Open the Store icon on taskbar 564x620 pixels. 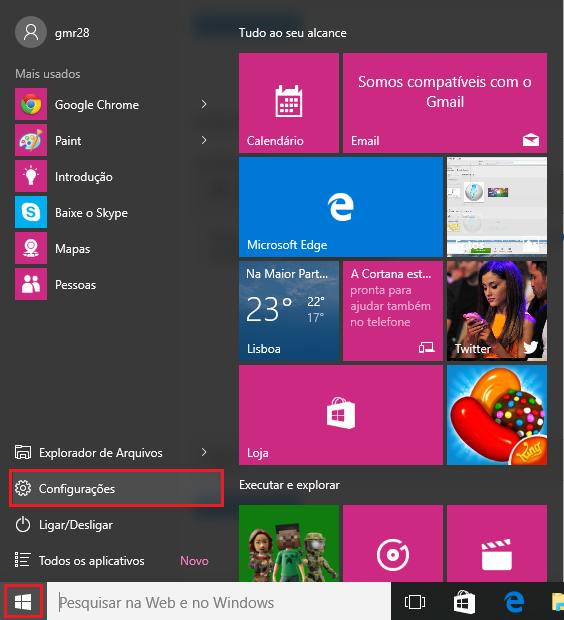(x=464, y=602)
